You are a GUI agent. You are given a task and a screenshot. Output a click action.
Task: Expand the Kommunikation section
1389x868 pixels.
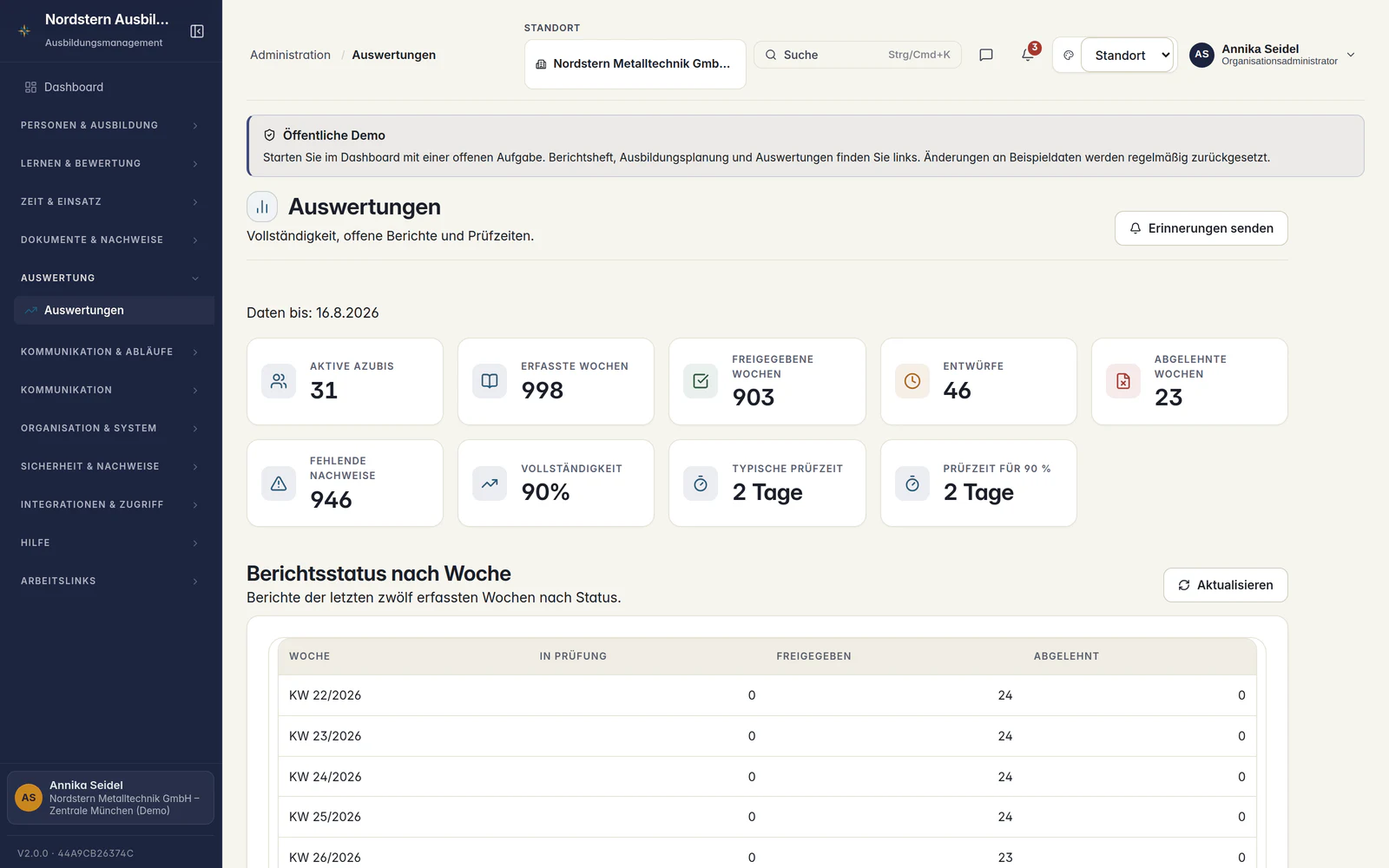[x=110, y=390]
